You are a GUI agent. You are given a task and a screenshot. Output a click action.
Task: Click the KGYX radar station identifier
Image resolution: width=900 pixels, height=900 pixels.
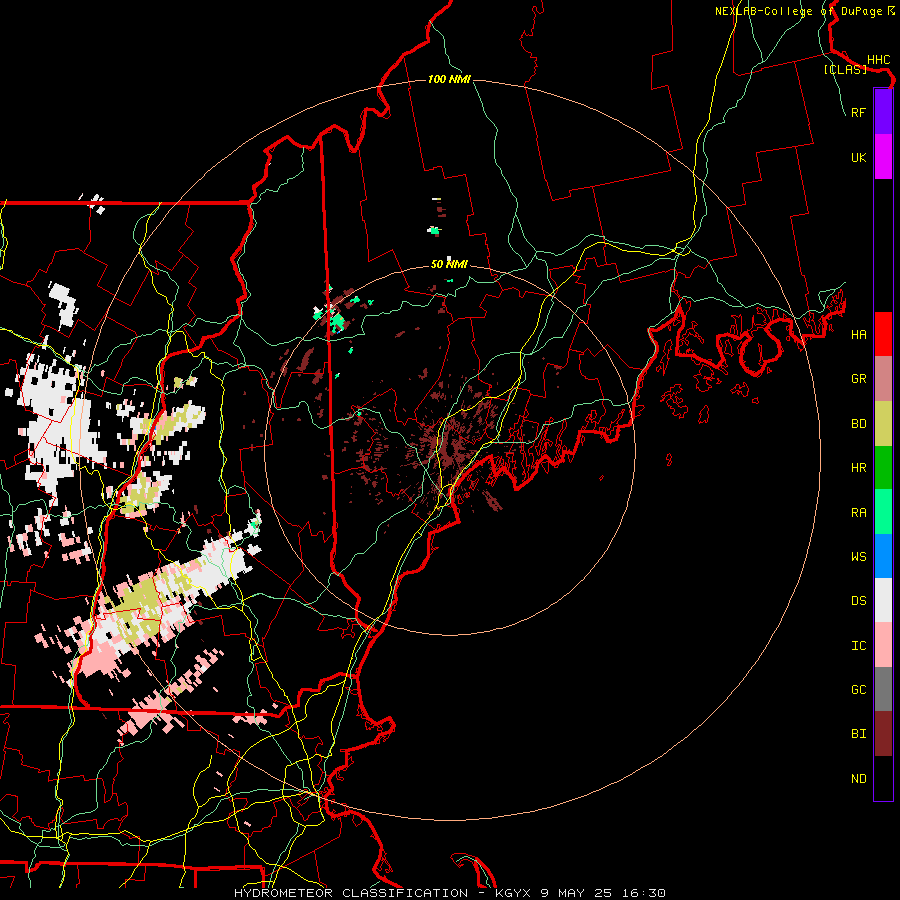513,893
